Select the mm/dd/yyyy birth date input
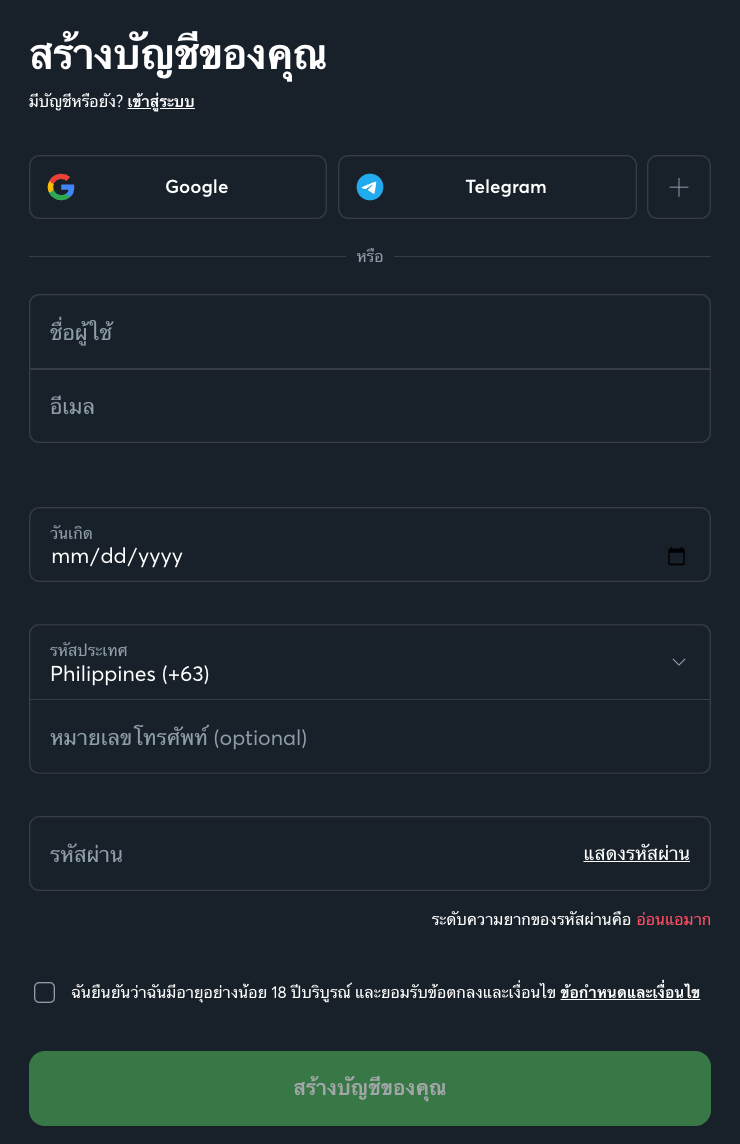This screenshot has width=740, height=1144. [x=117, y=556]
